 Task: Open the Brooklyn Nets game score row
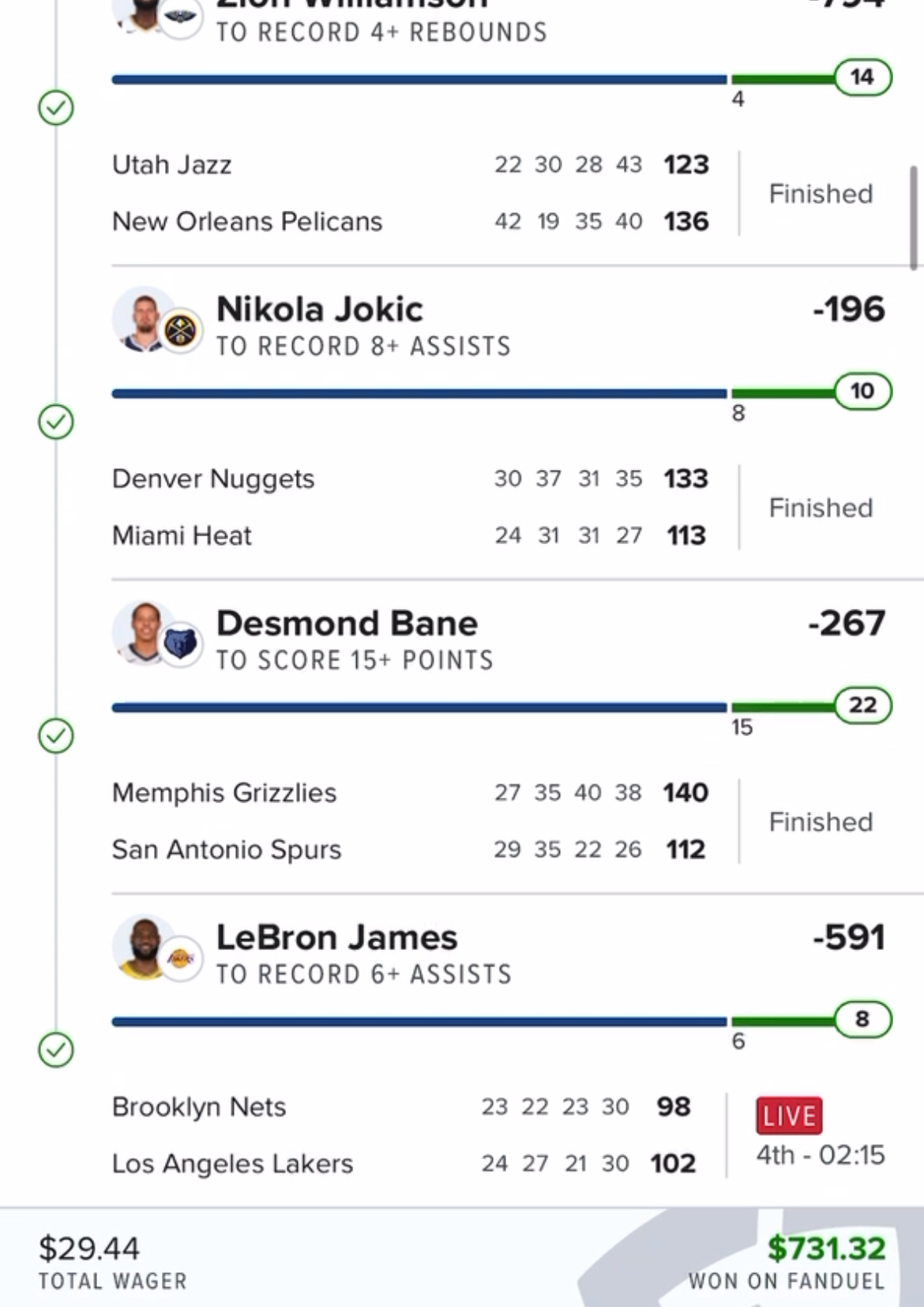click(403, 1107)
